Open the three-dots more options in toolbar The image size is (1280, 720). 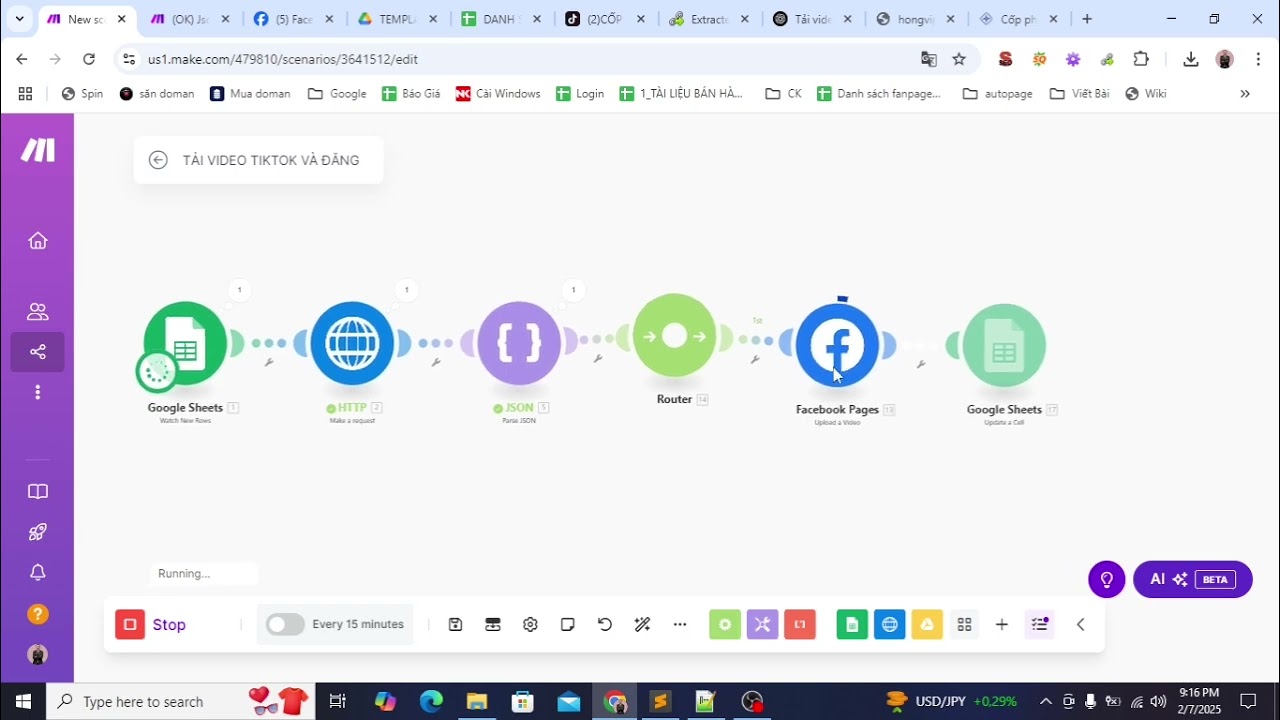click(680, 624)
